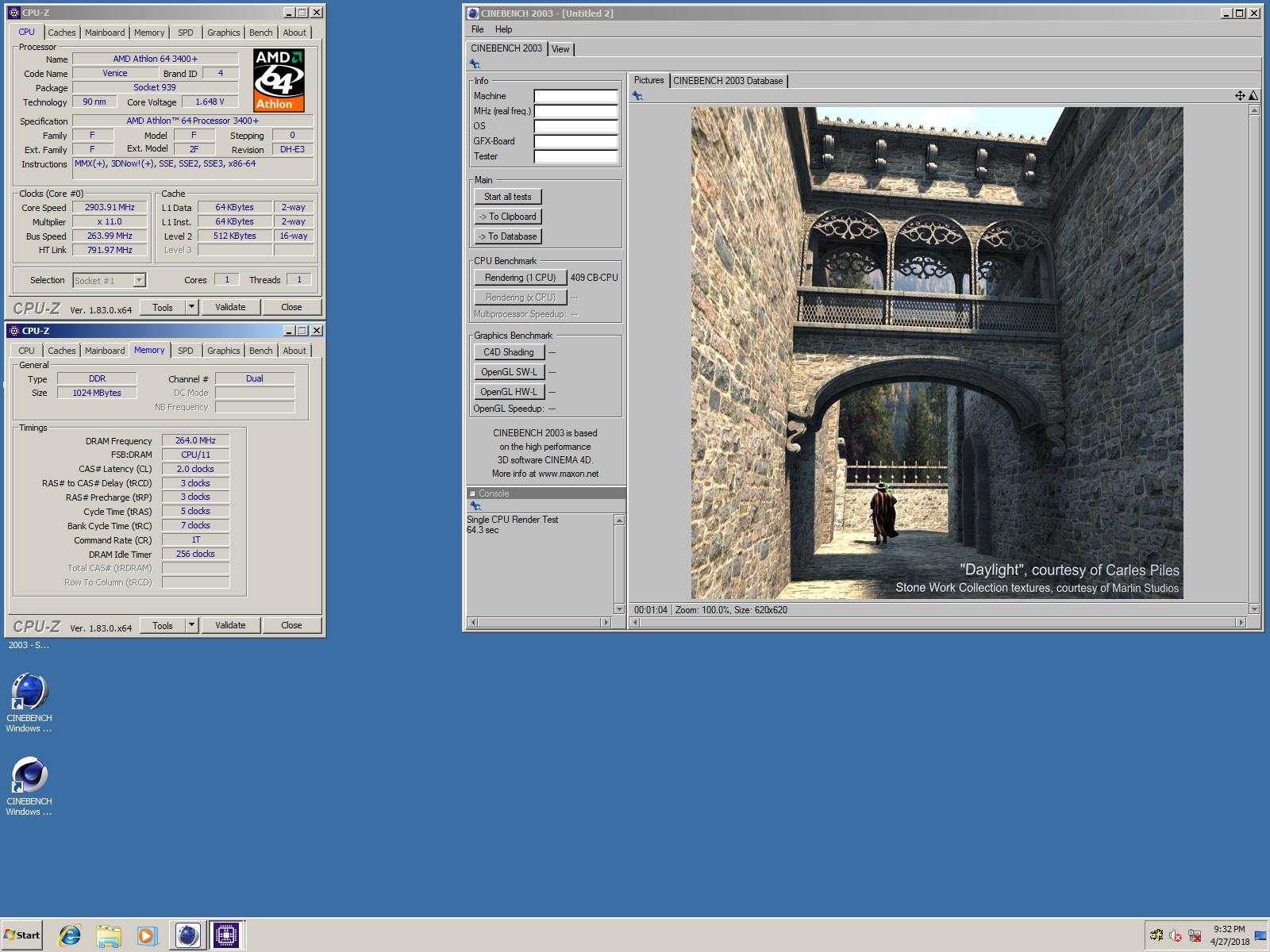Open the Help menu in CINEBENCH
The width and height of the screenshot is (1270, 952).
[x=503, y=29]
